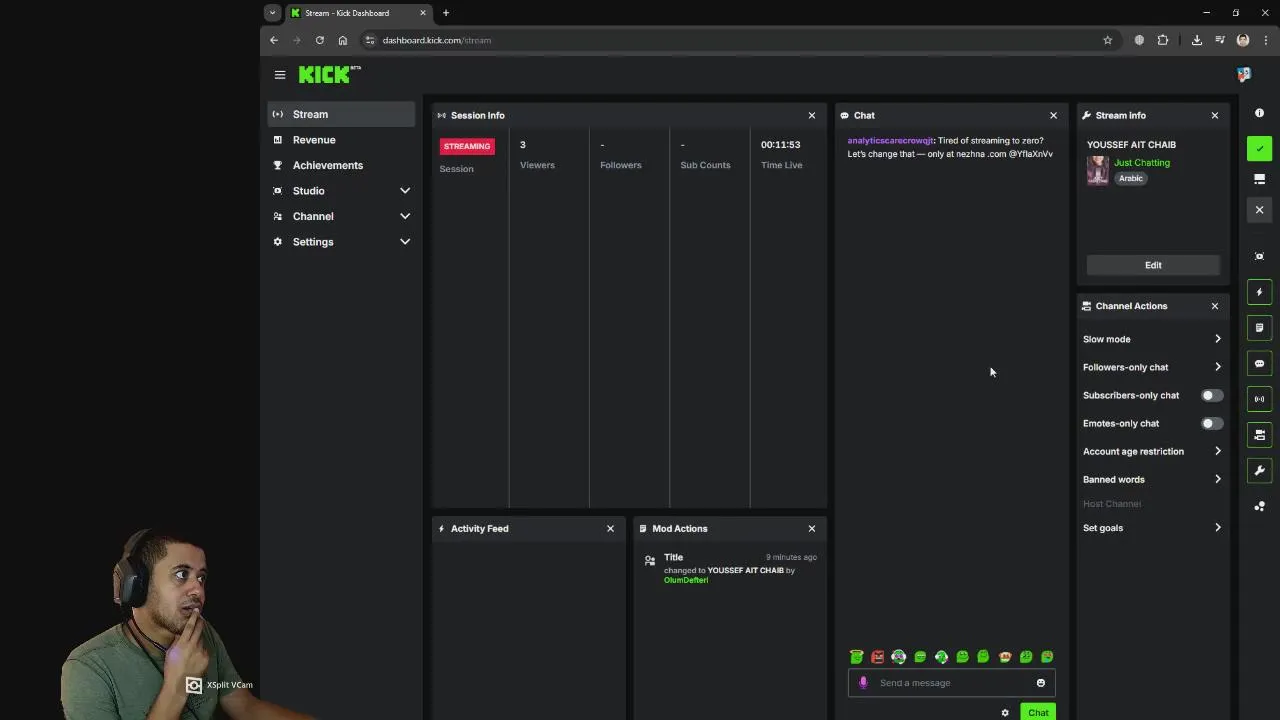Open Account age restriction options
This screenshot has width=1280, height=720.
(x=1152, y=451)
